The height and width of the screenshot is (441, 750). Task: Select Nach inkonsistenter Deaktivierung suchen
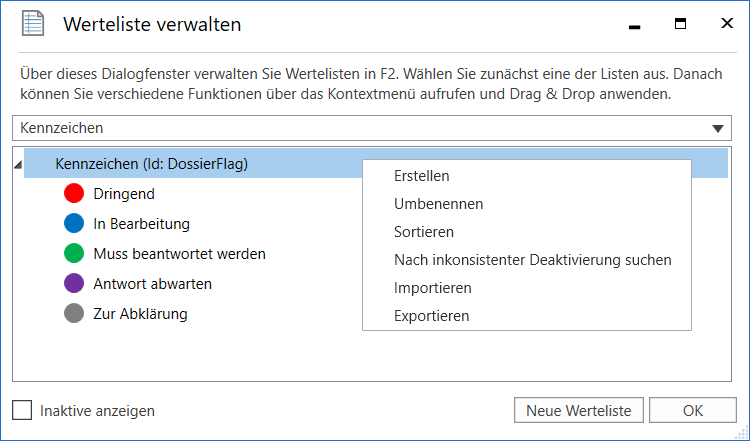tap(532, 260)
